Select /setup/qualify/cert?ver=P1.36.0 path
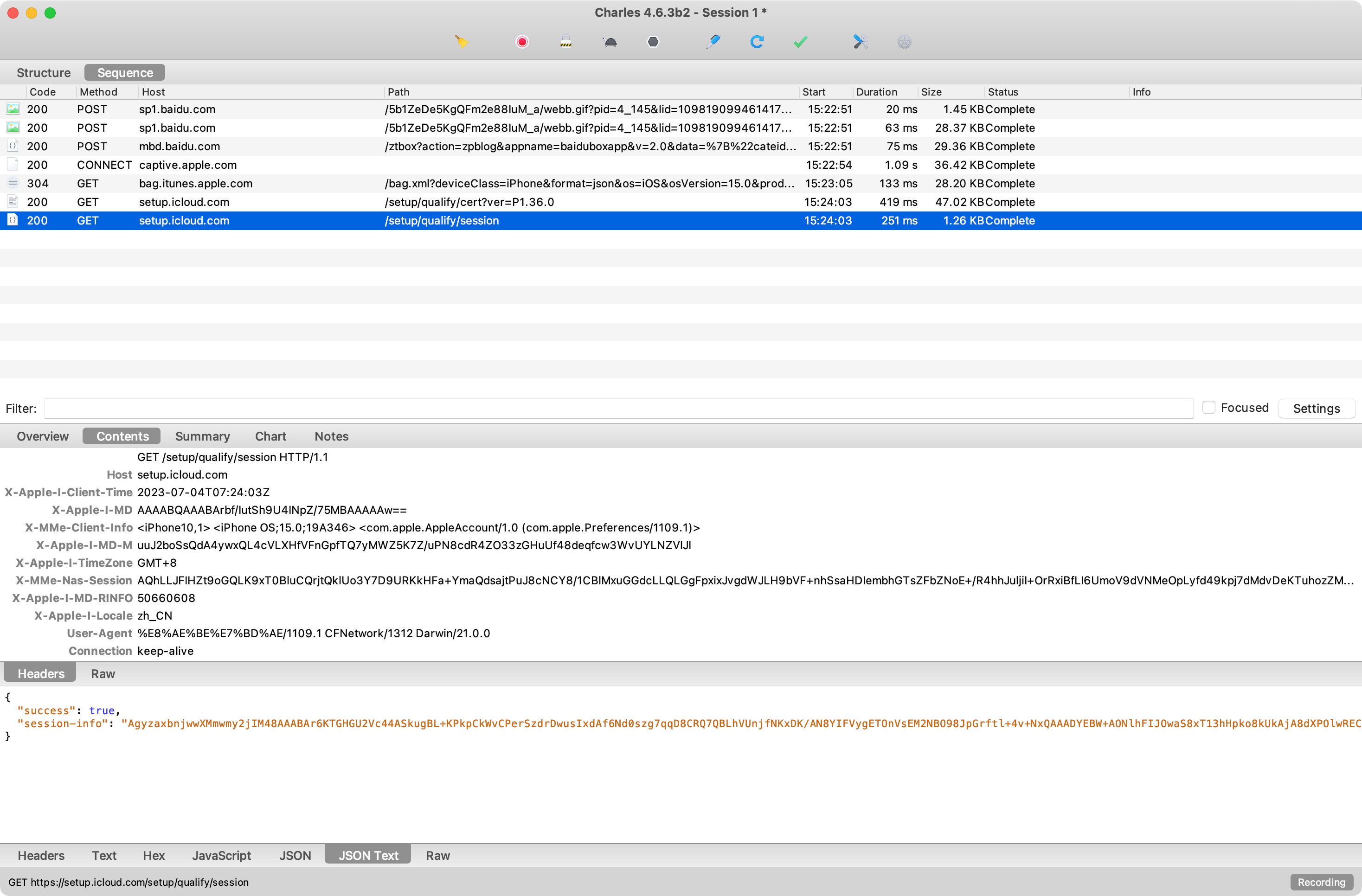This screenshot has width=1362, height=896. [x=469, y=201]
